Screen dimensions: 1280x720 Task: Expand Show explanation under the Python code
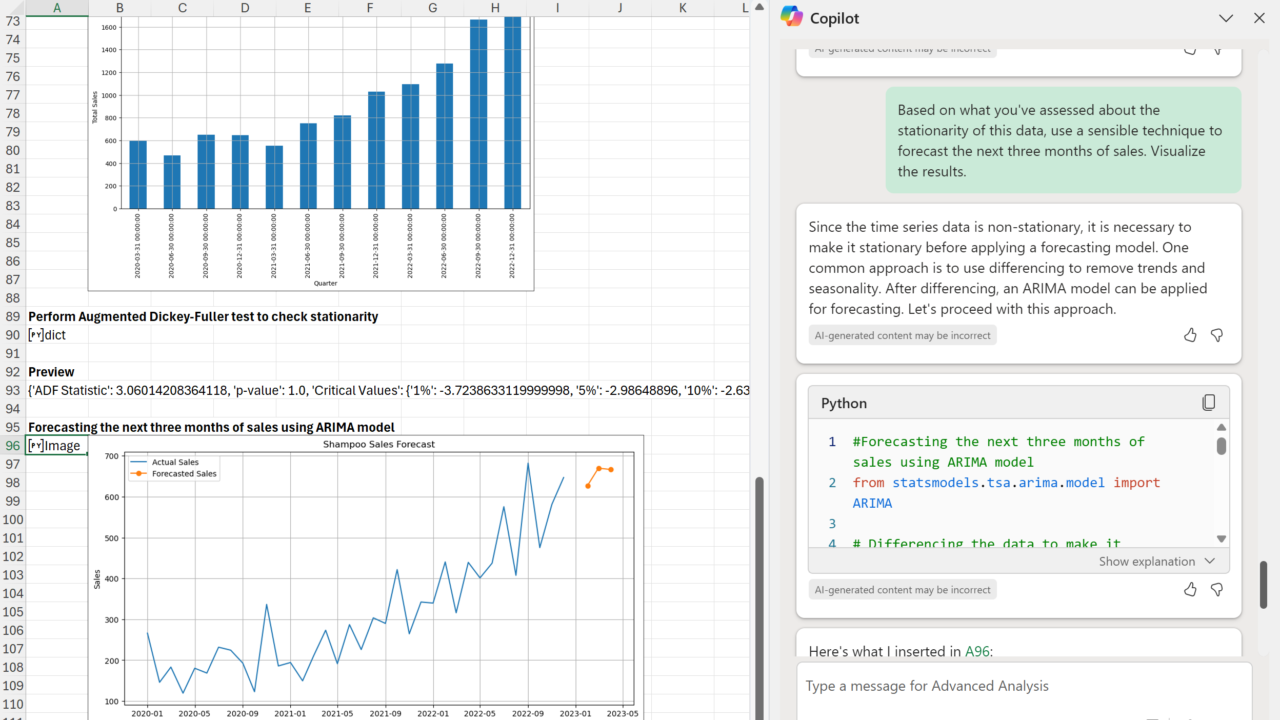[x=1156, y=562]
